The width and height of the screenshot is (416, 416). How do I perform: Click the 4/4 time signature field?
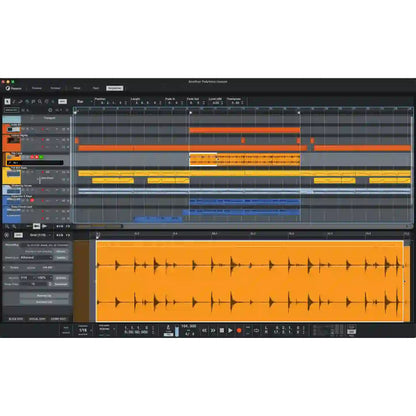point(190,333)
